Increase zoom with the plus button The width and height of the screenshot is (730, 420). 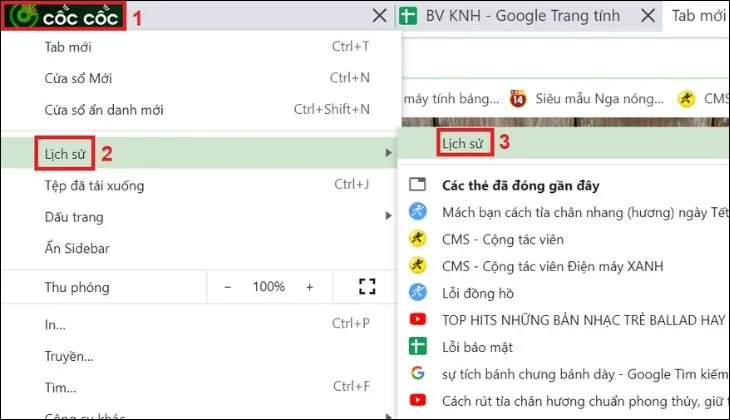coord(309,287)
